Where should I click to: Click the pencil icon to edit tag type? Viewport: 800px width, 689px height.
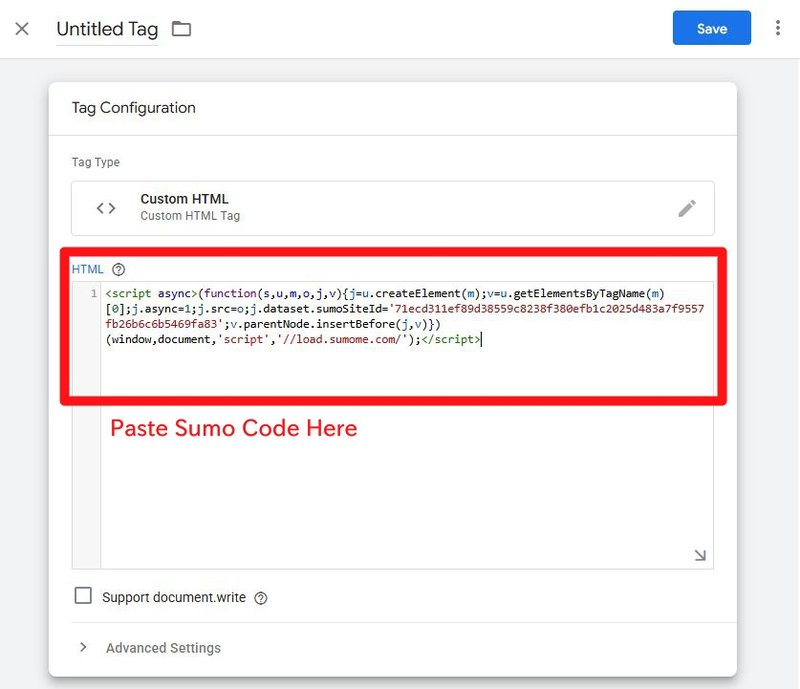tap(686, 208)
